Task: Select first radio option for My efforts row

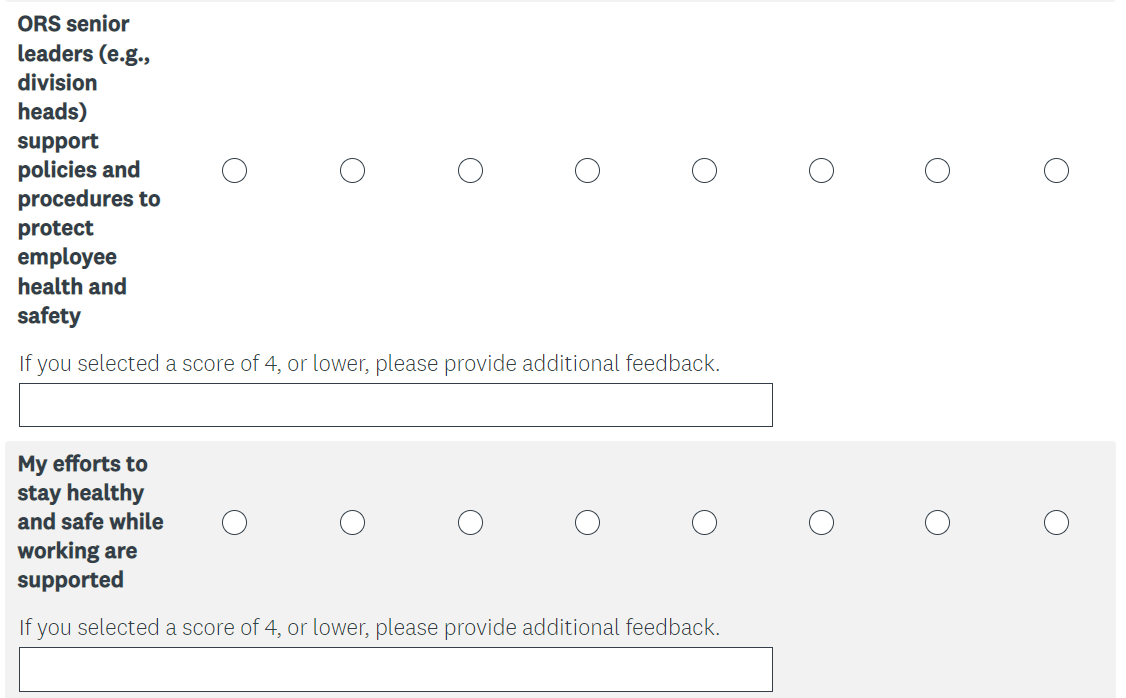Action: (235, 523)
